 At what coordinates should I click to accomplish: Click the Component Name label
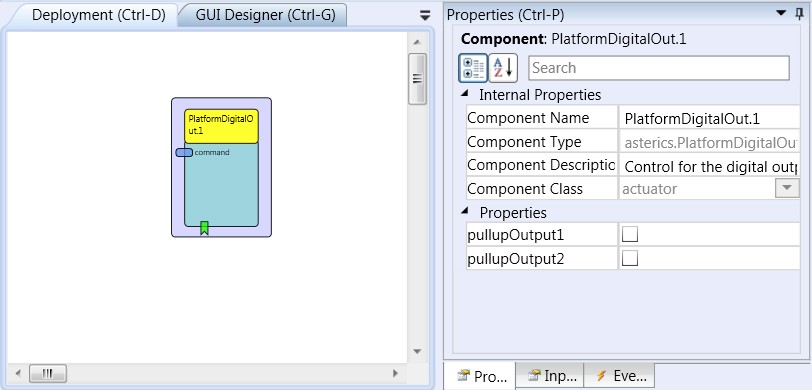point(528,118)
